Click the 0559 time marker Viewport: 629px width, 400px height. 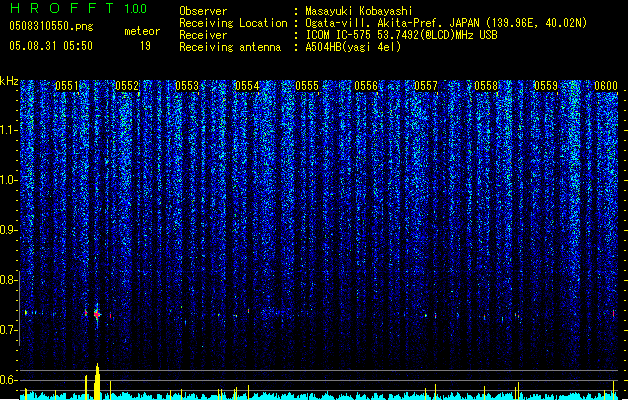[546, 86]
